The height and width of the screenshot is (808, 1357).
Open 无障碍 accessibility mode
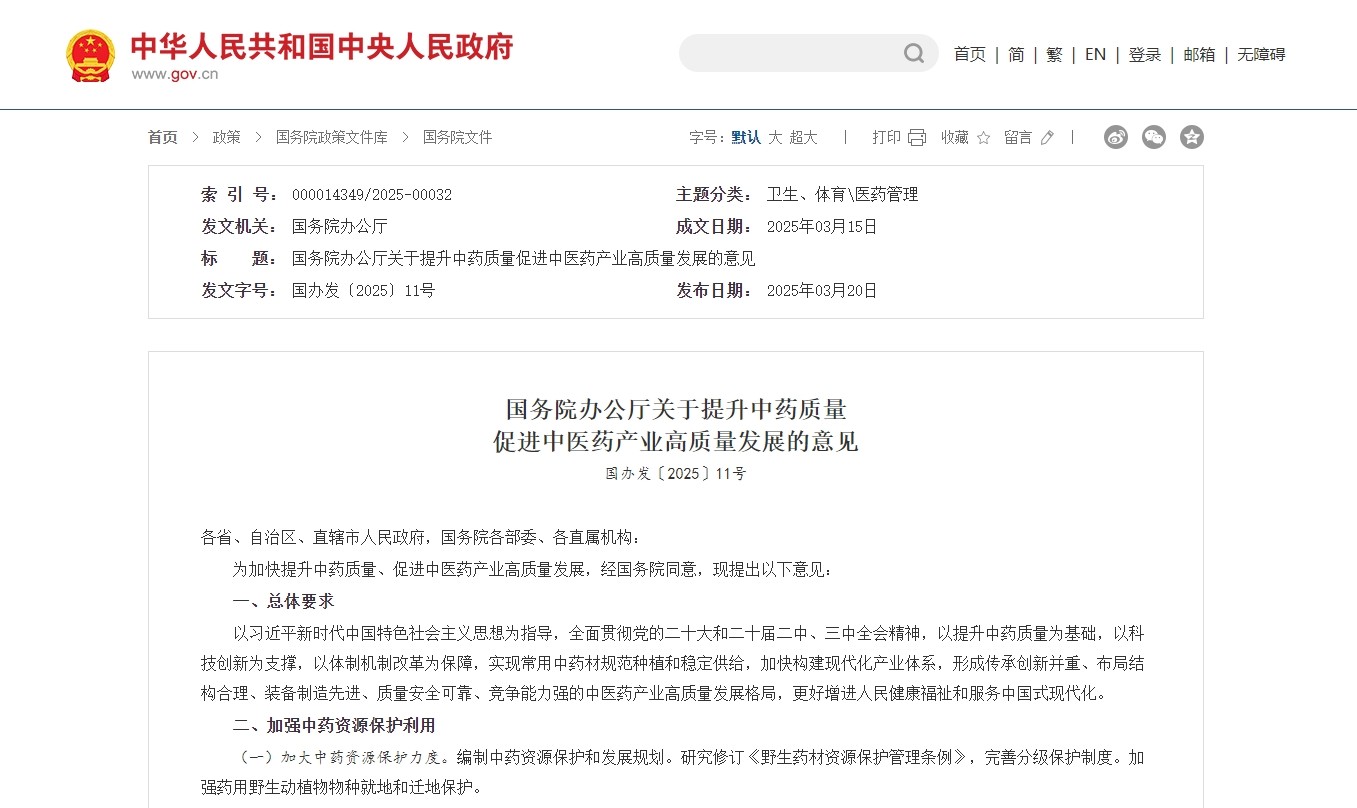(x=1261, y=55)
